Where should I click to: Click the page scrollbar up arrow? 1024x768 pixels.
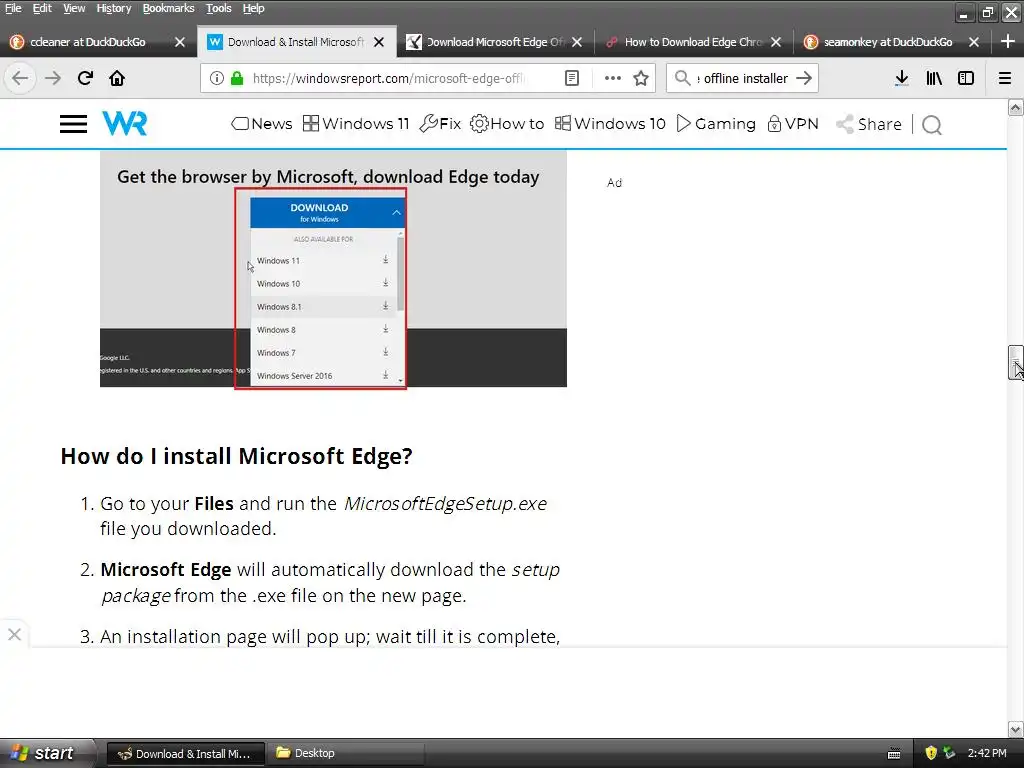(x=1016, y=107)
